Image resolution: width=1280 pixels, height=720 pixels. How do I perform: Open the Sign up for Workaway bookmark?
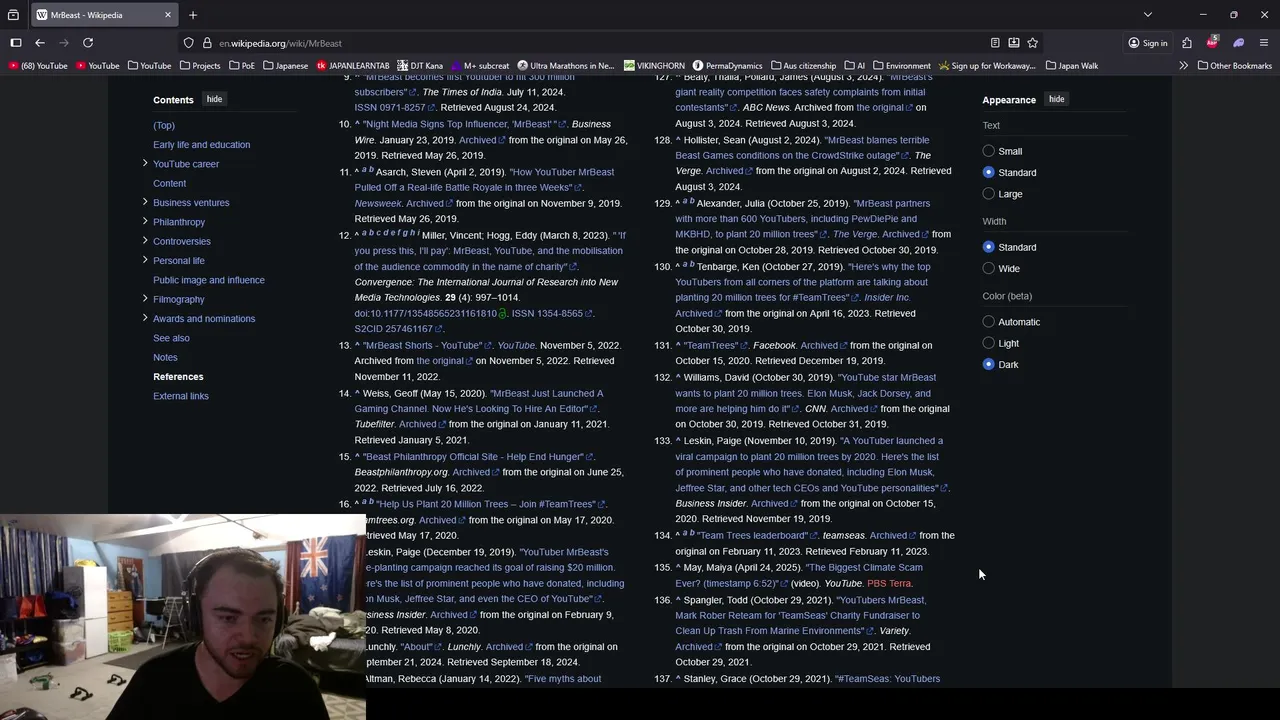[x=986, y=66]
